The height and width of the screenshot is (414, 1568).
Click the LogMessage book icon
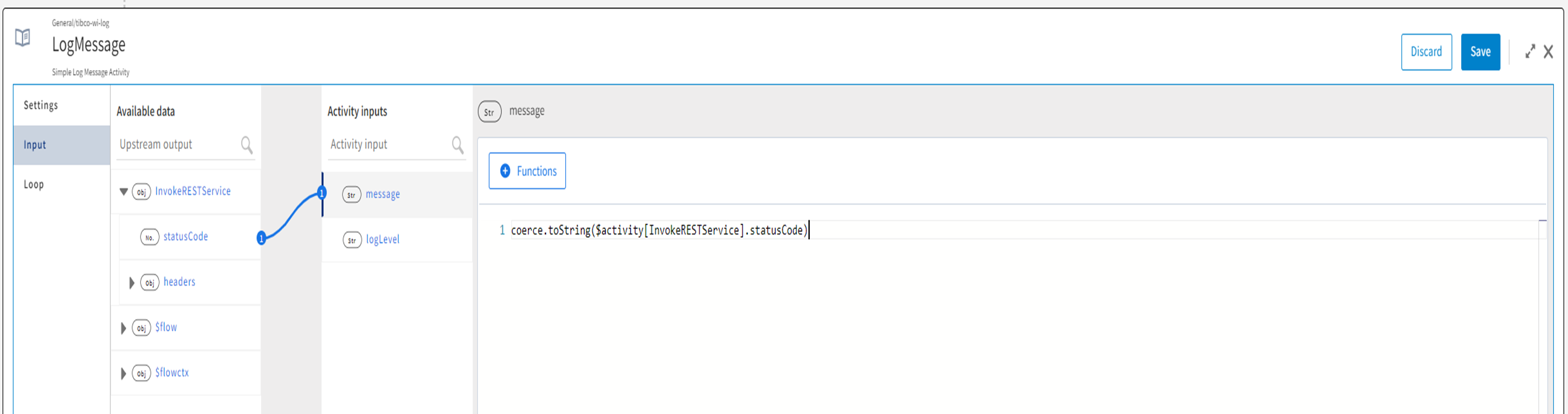pos(23,37)
